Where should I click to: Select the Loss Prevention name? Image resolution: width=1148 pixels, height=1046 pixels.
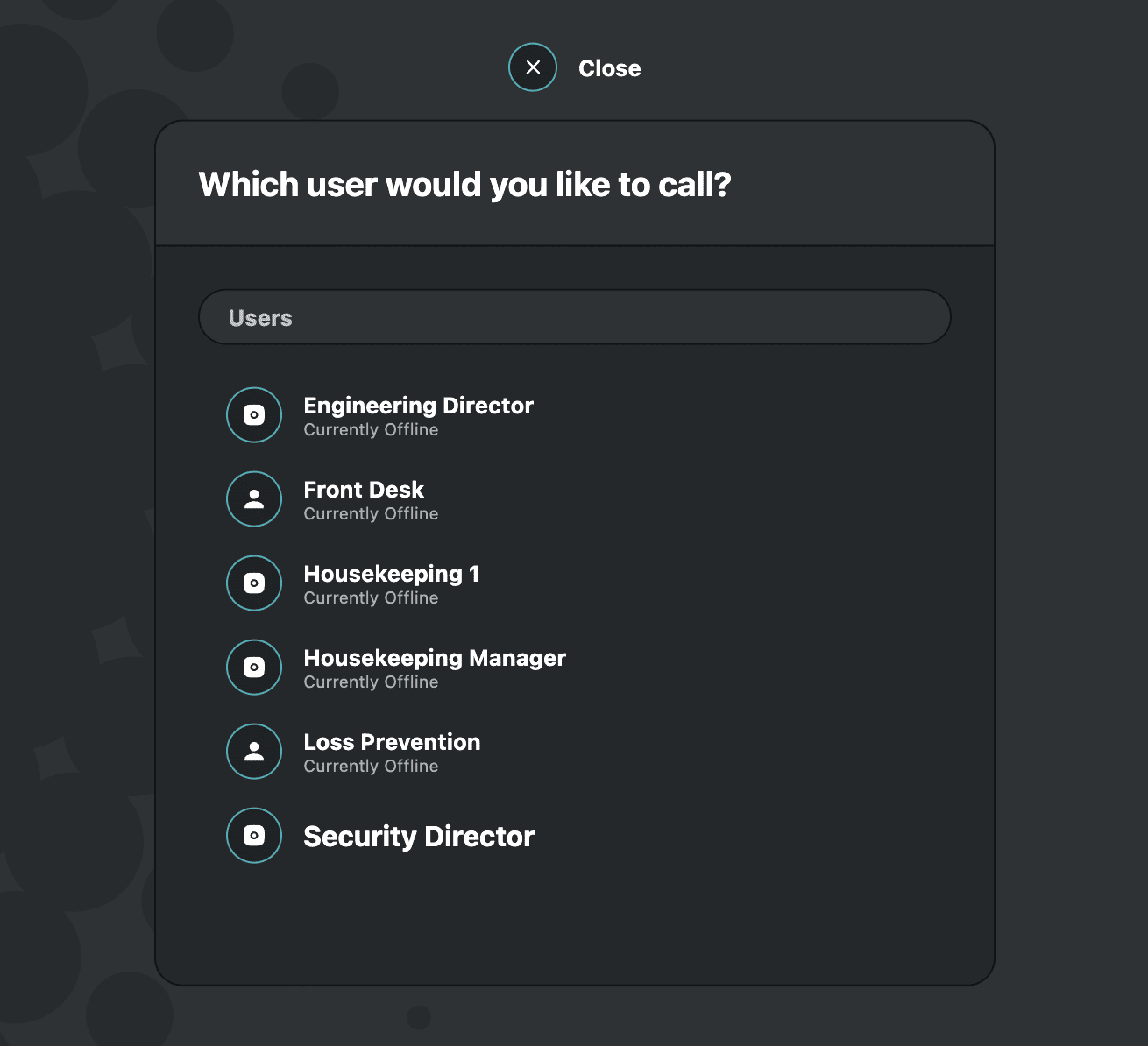(x=392, y=742)
